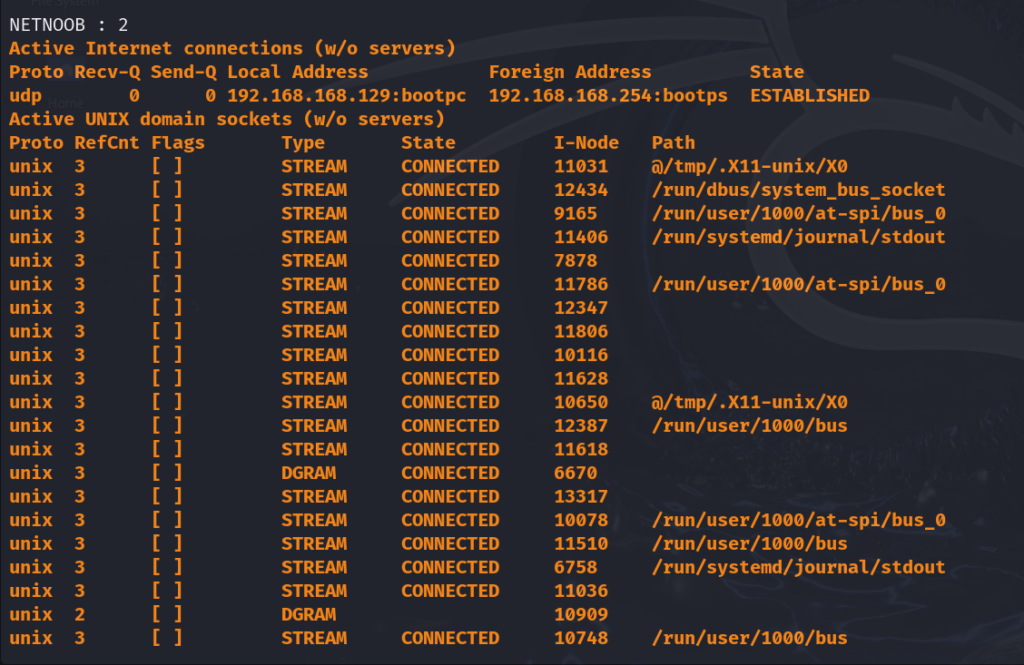Select the "Active Internet connections (w/o servers)" heading
Viewport: 1024px width, 665px height.
(232, 48)
